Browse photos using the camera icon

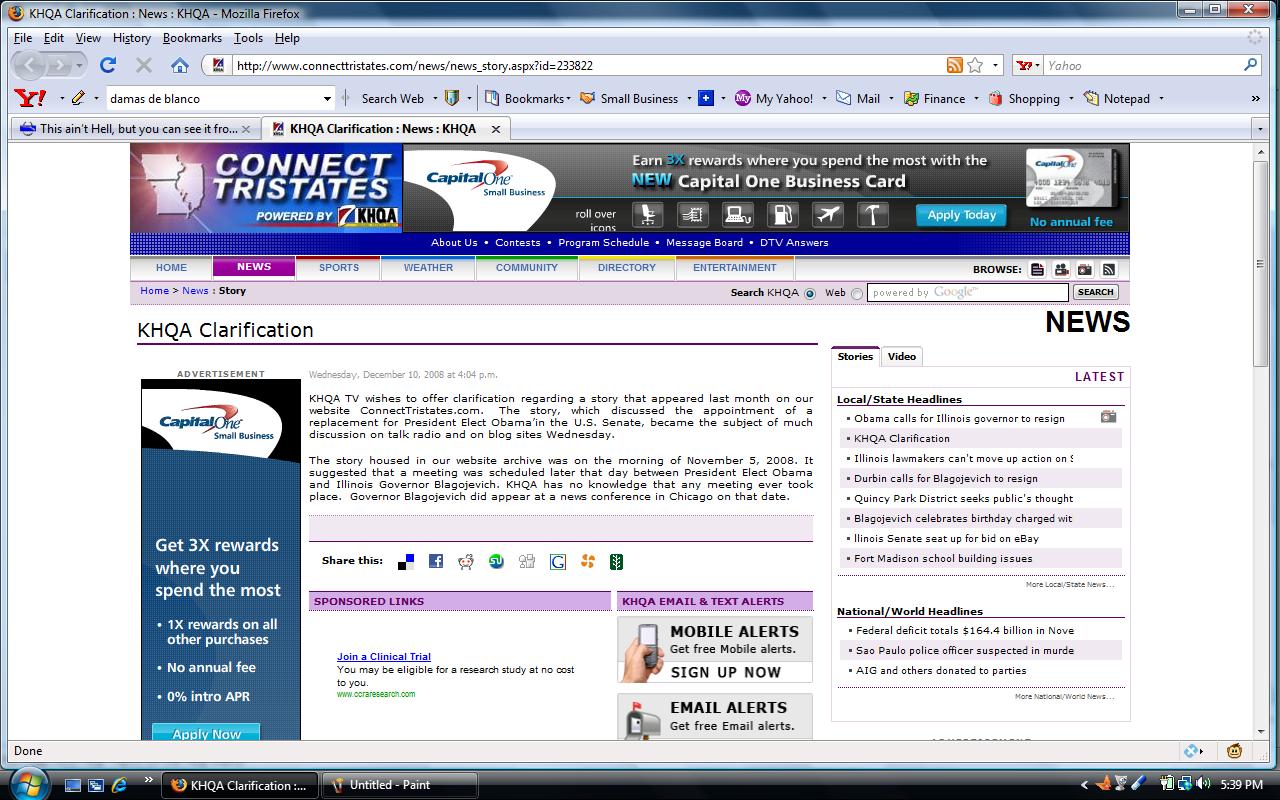click(1085, 269)
